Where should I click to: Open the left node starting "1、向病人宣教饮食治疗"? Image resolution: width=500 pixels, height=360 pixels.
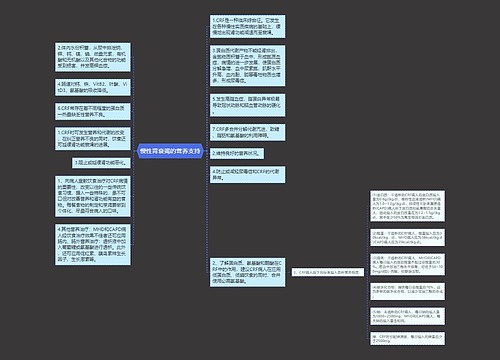point(93,197)
